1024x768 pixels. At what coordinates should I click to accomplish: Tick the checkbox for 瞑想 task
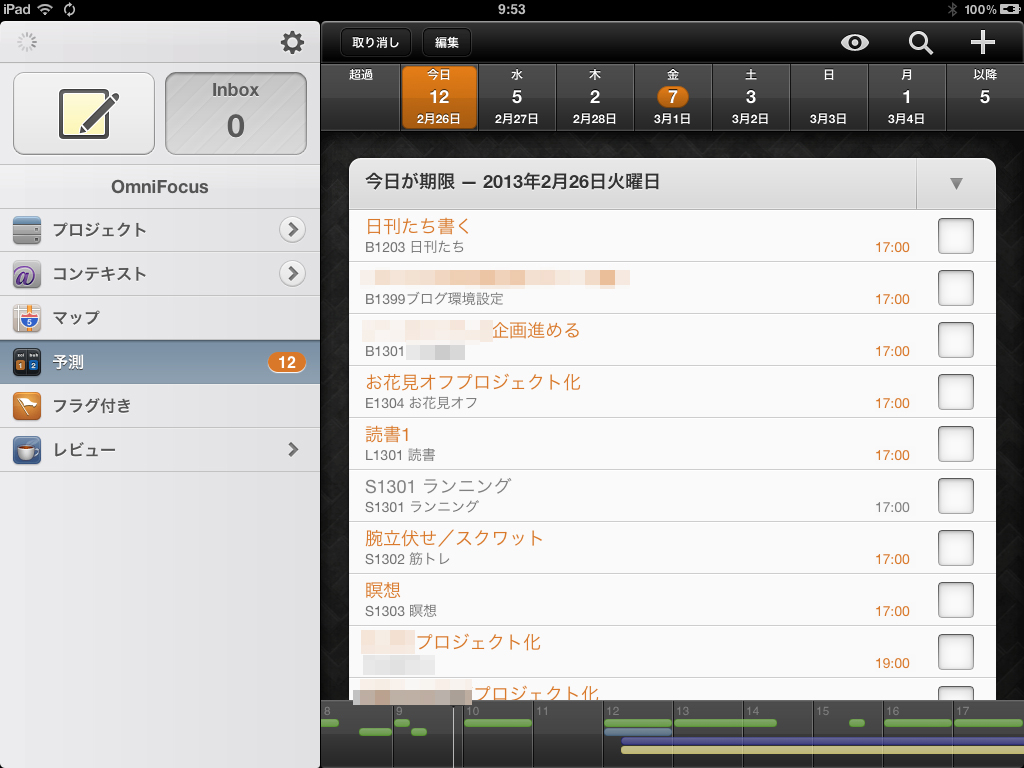[956, 600]
